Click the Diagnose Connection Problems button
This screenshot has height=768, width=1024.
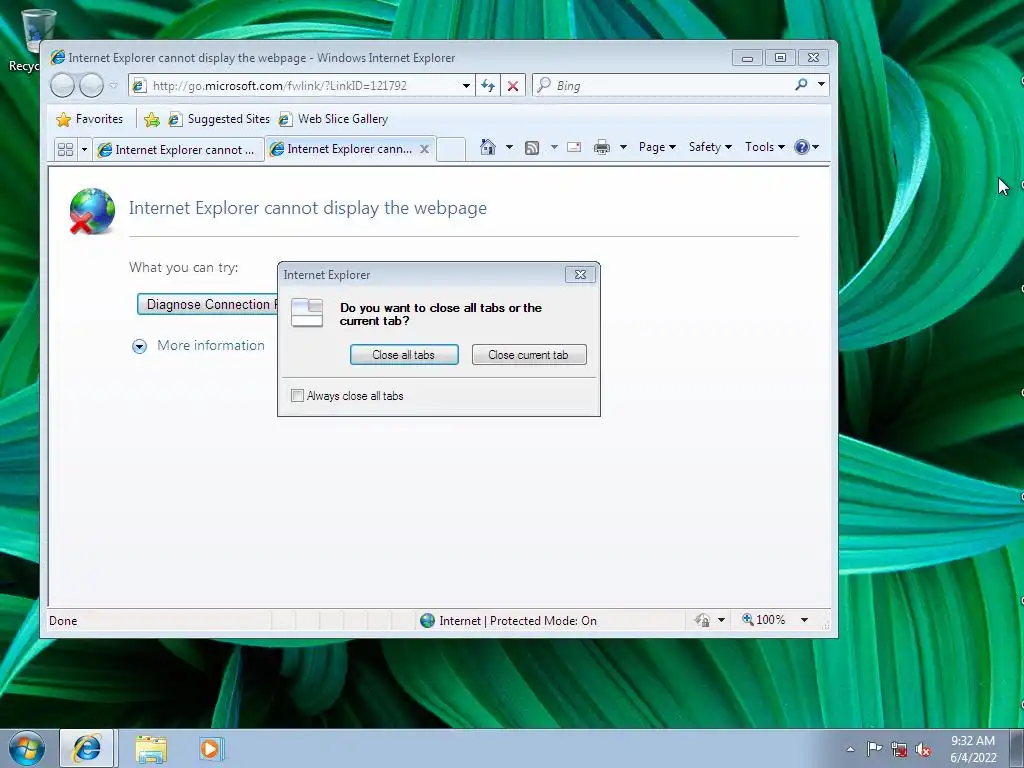click(208, 304)
